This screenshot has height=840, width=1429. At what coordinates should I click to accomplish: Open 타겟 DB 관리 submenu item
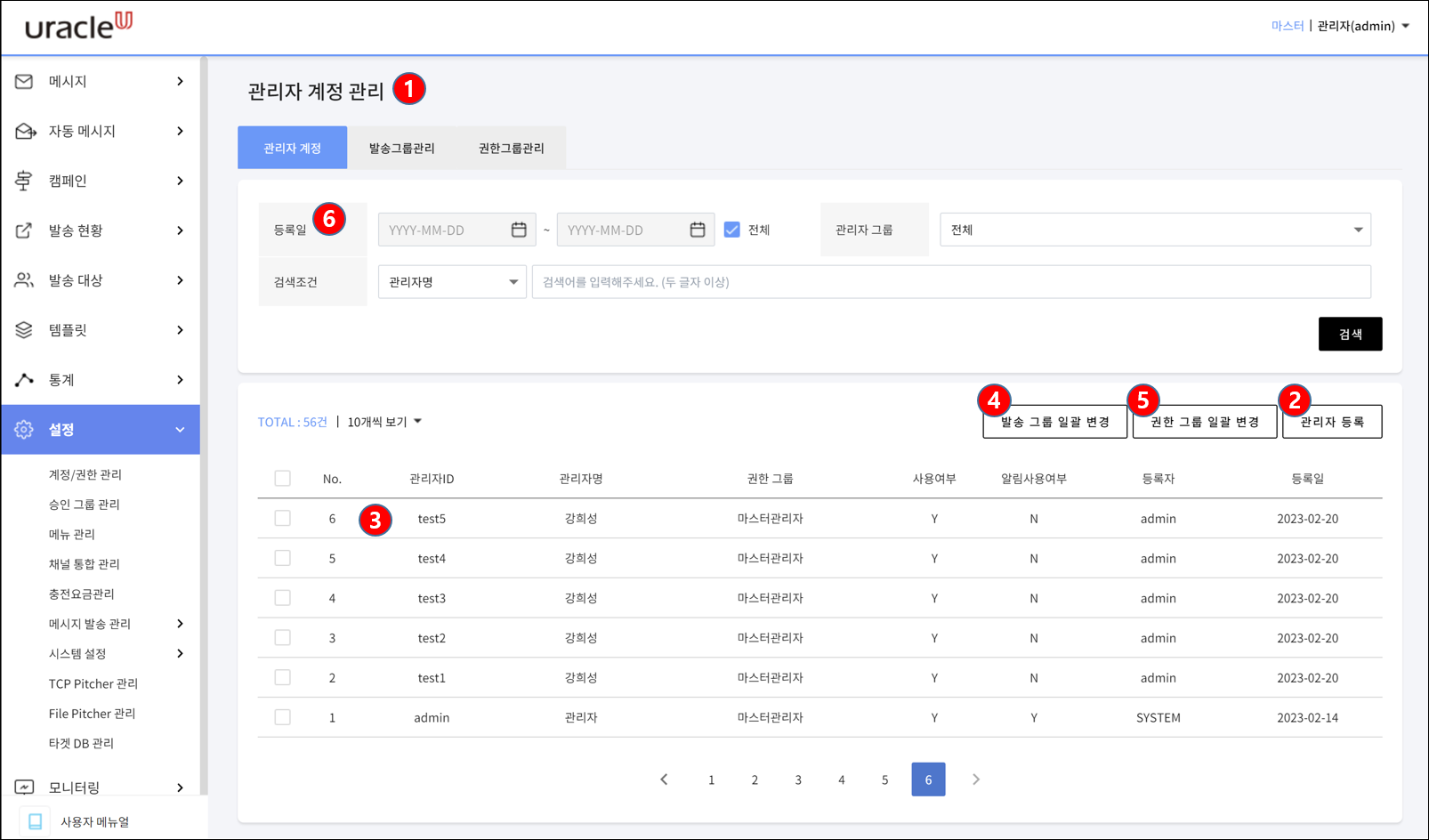(x=82, y=743)
